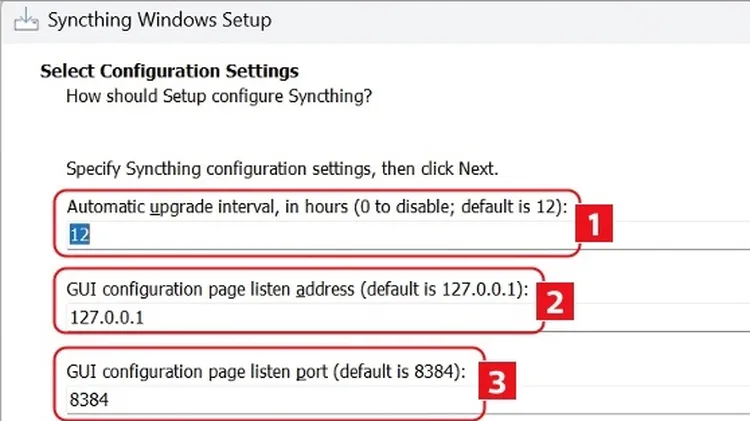Focus the GUI listen address input field
750x421 pixels.
(408, 317)
